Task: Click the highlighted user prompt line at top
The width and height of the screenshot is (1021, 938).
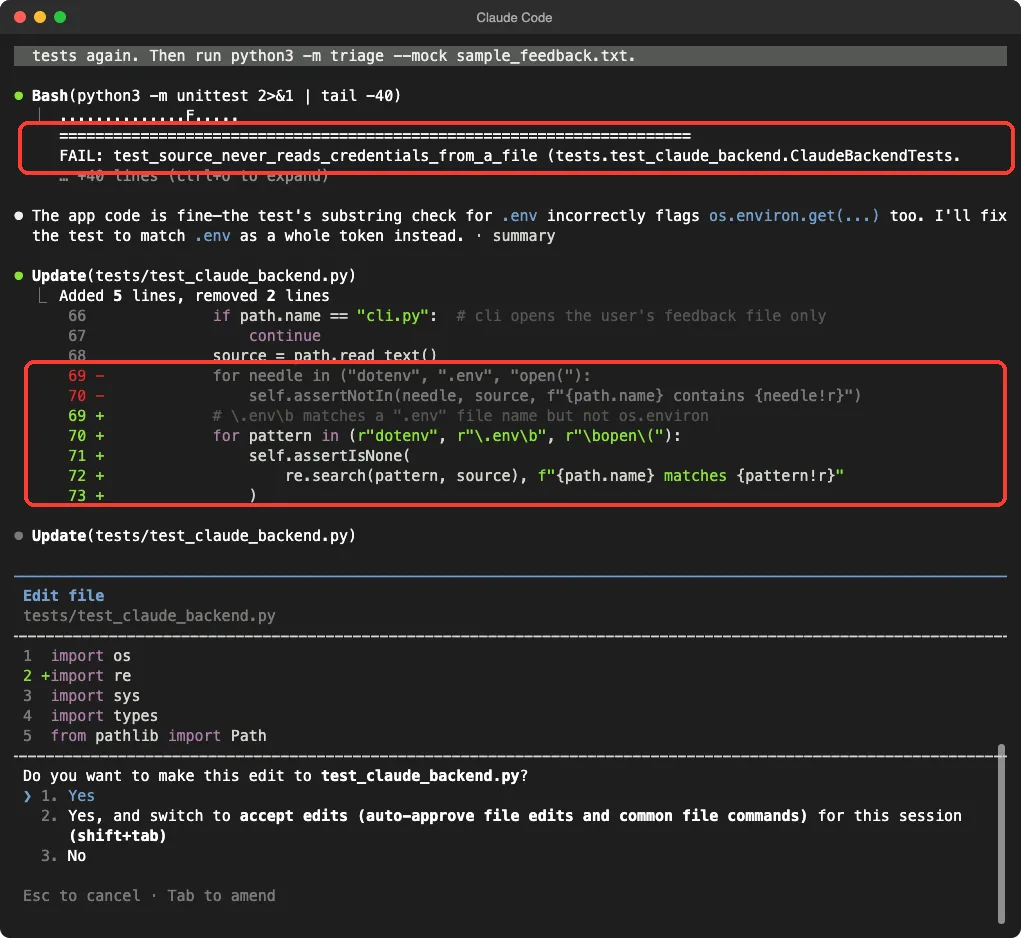Action: pyautogui.click(x=510, y=56)
